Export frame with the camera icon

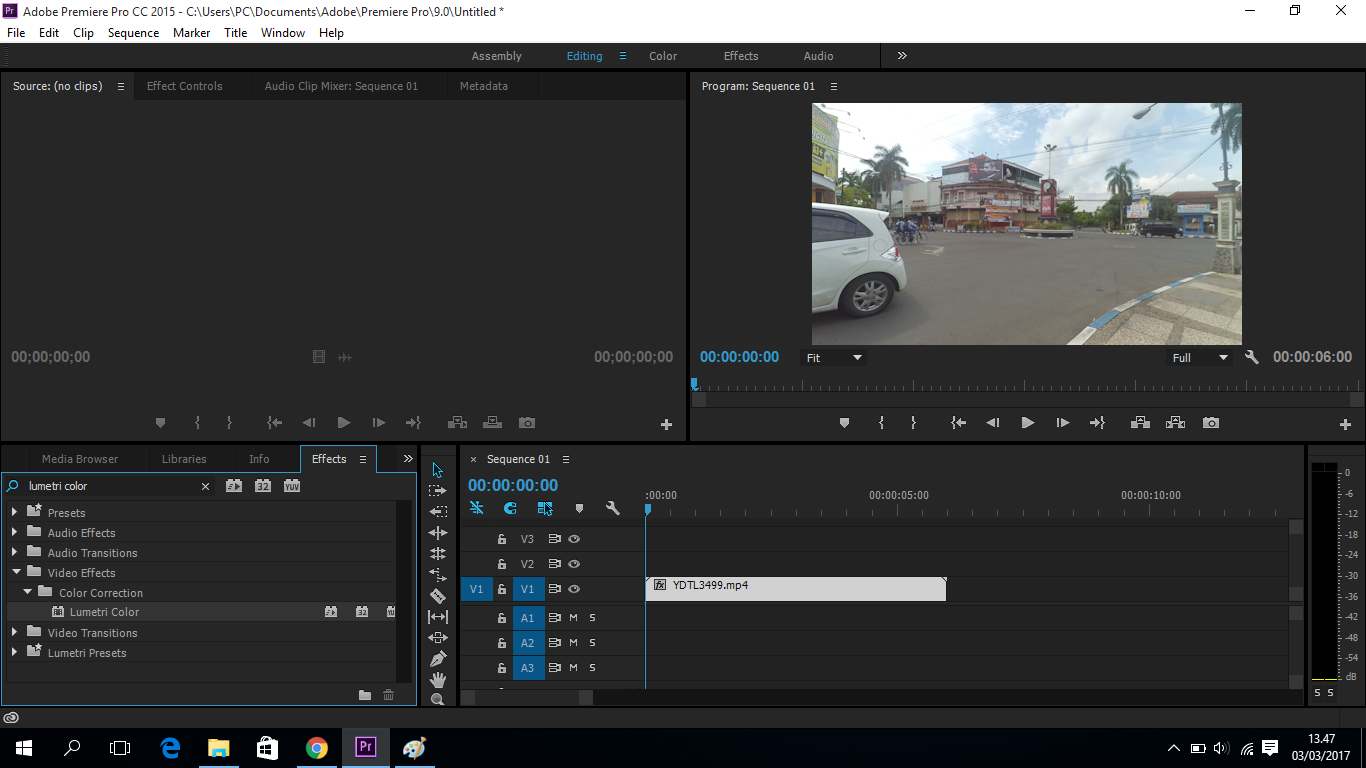(1211, 422)
